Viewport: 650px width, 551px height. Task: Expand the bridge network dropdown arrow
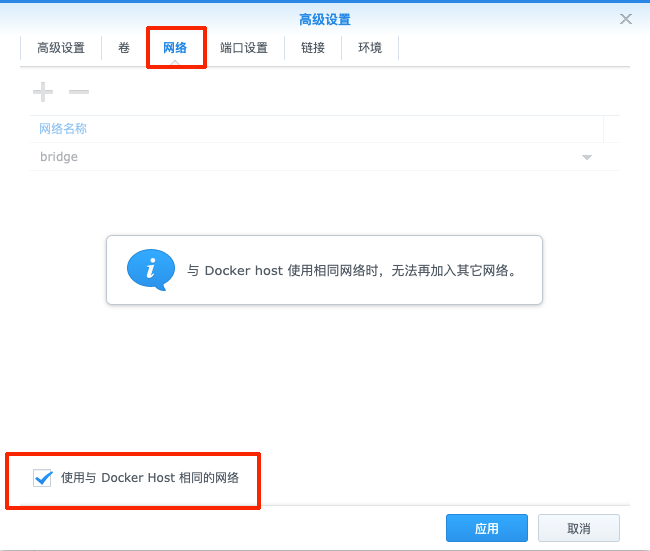(x=587, y=157)
